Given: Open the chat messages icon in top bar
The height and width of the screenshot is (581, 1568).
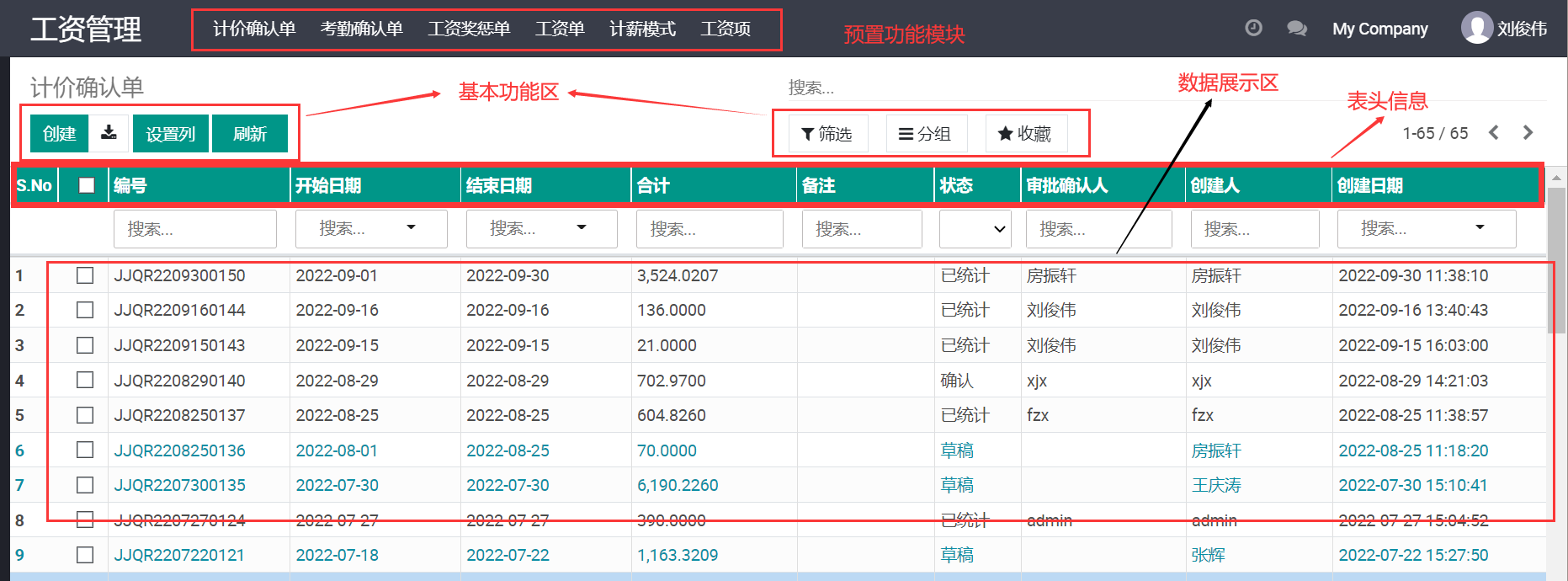Looking at the screenshot, I should [1296, 29].
